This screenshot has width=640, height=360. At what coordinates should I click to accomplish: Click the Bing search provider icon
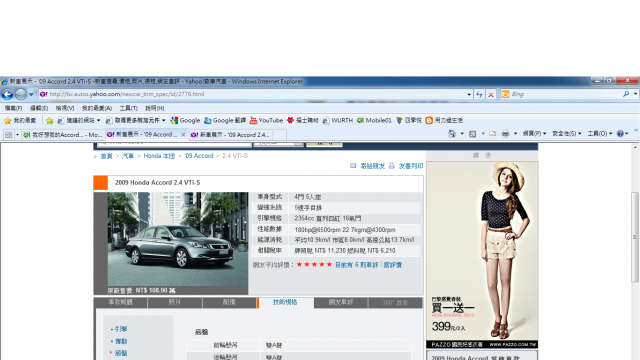point(505,94)
